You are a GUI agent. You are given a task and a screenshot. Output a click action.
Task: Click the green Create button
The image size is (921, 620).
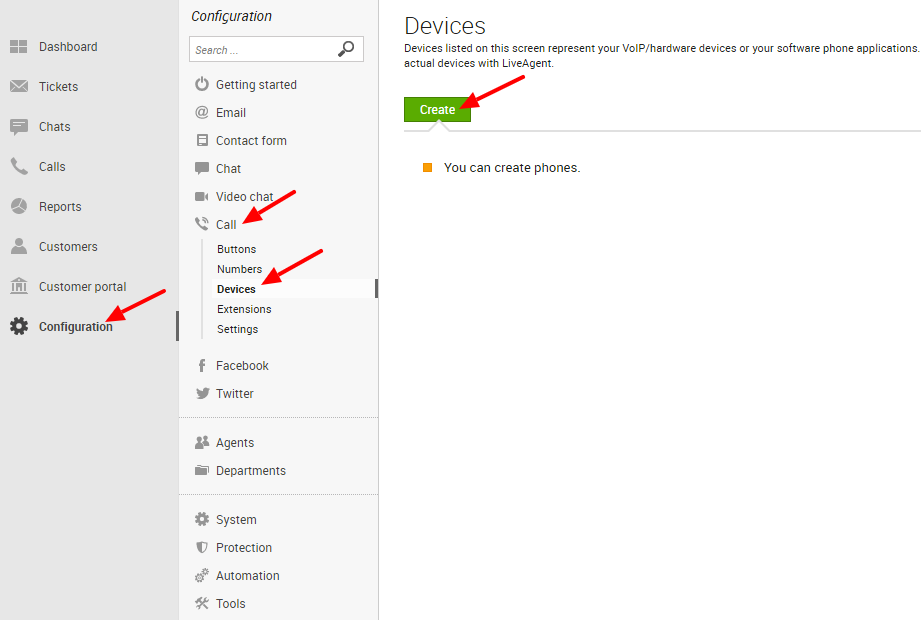click(438, 109)
